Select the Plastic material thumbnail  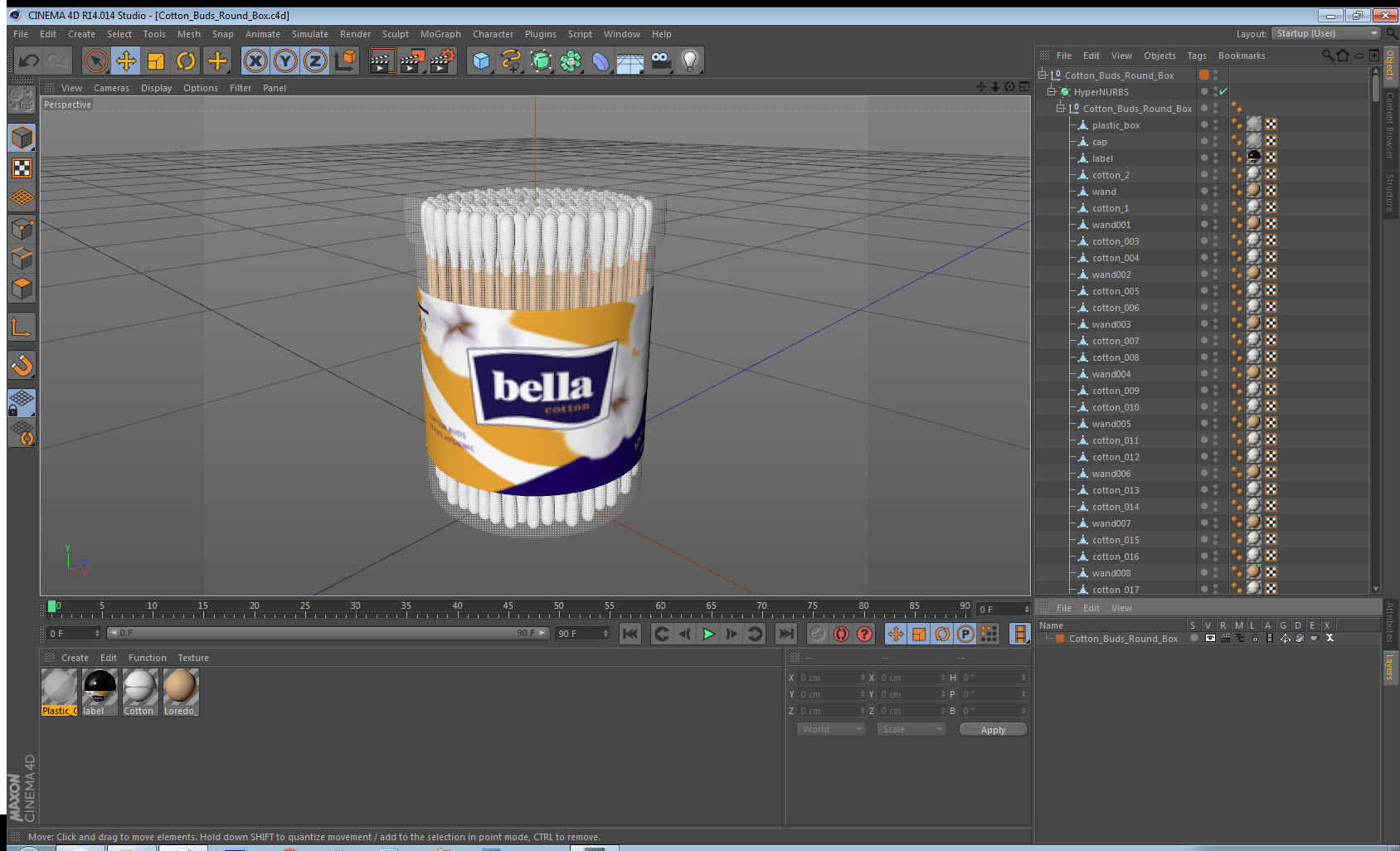click(59, 692)
